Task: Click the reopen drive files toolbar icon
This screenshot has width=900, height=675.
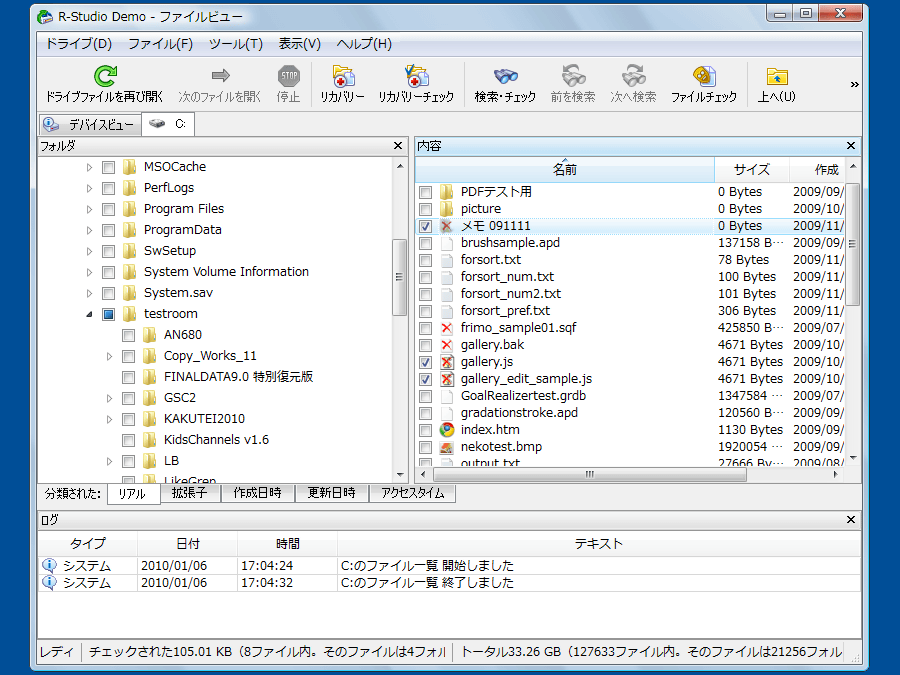Action: [106, 76]
